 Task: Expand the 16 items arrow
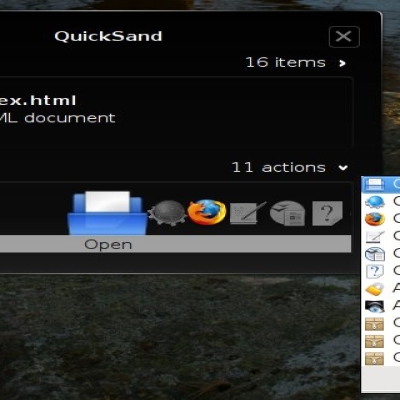coord(342,63)
